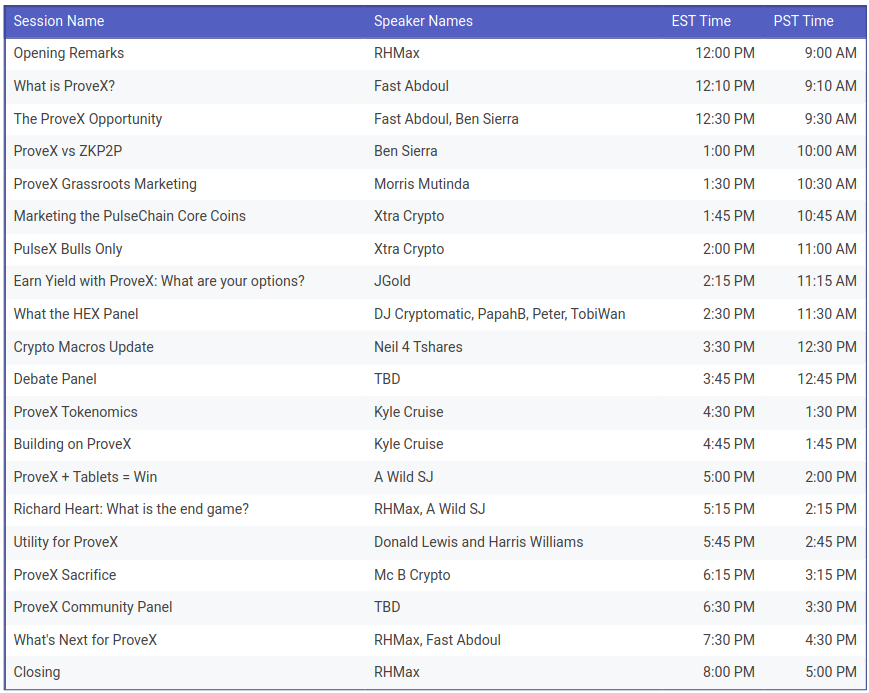Click the 5:00 PM PST time cell
The width and height of the screenshot is (869, 693).
coord(831,672)
